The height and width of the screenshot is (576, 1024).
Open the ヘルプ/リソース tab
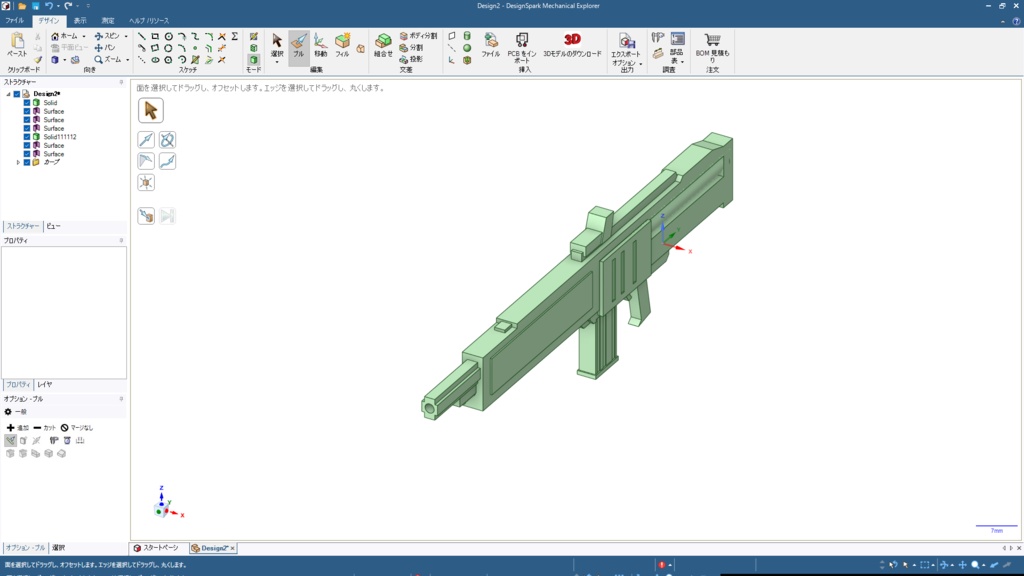[149, 21]
